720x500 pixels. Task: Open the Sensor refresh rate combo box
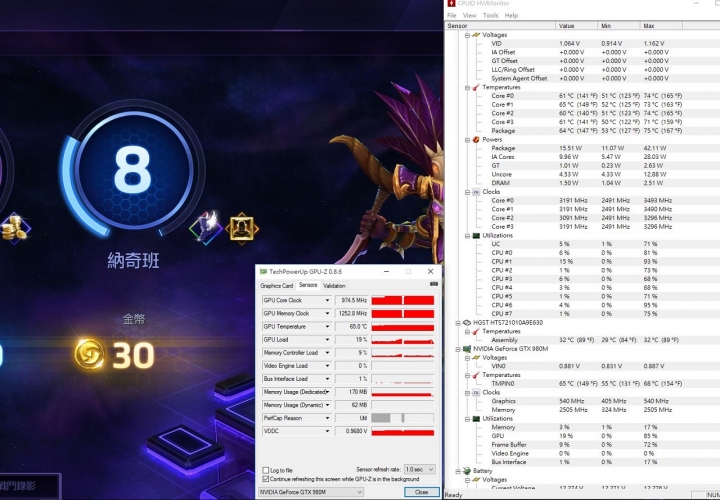click(419, 469)
